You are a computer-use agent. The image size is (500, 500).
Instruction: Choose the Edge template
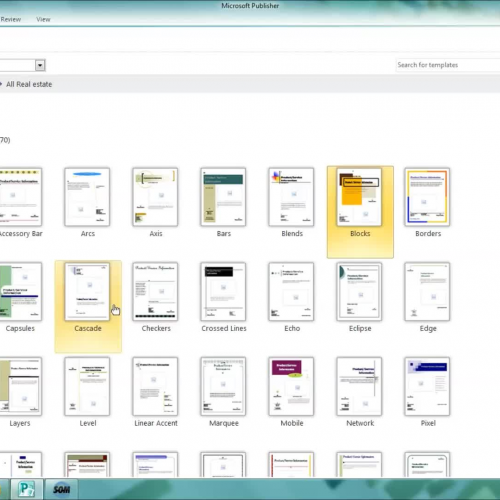click(427, 292)
